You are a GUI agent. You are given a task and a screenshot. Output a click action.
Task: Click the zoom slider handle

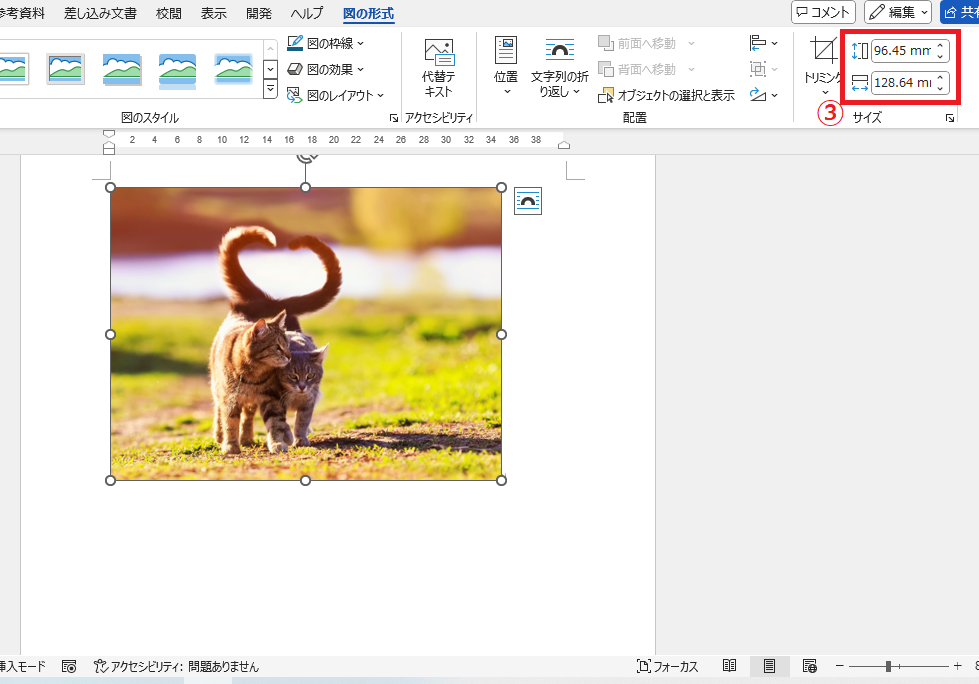click(888, 667)
